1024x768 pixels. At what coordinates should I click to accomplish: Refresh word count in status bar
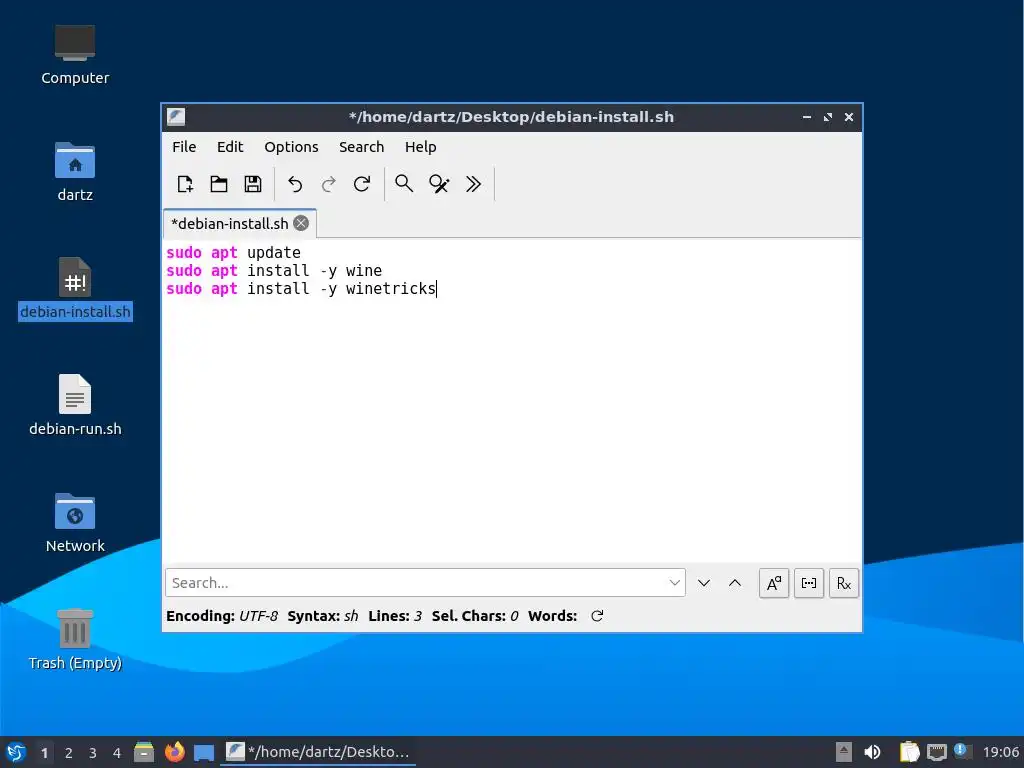pyautogui.click(x=597, y=616)
